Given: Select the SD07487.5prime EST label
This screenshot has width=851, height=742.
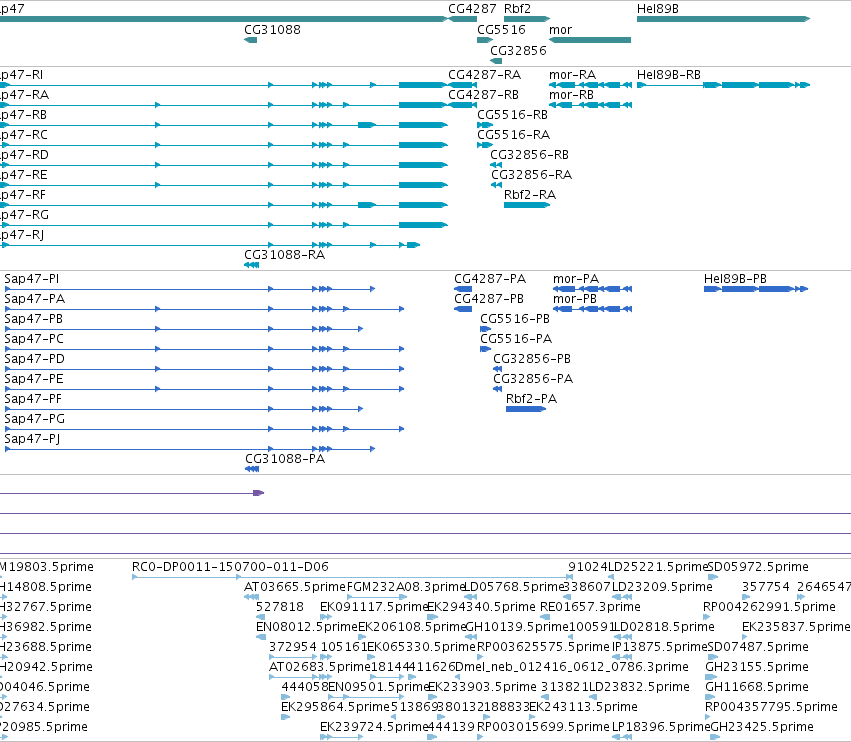Looking at the screenshot, I should pos(758,646).
